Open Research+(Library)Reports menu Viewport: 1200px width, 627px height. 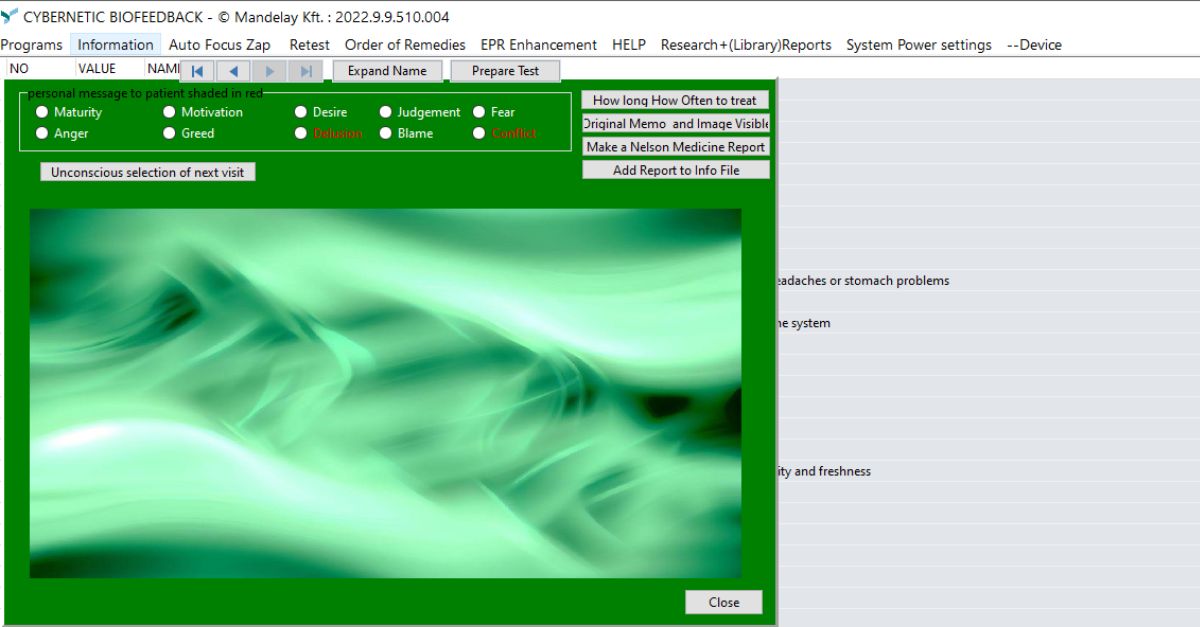745,45
